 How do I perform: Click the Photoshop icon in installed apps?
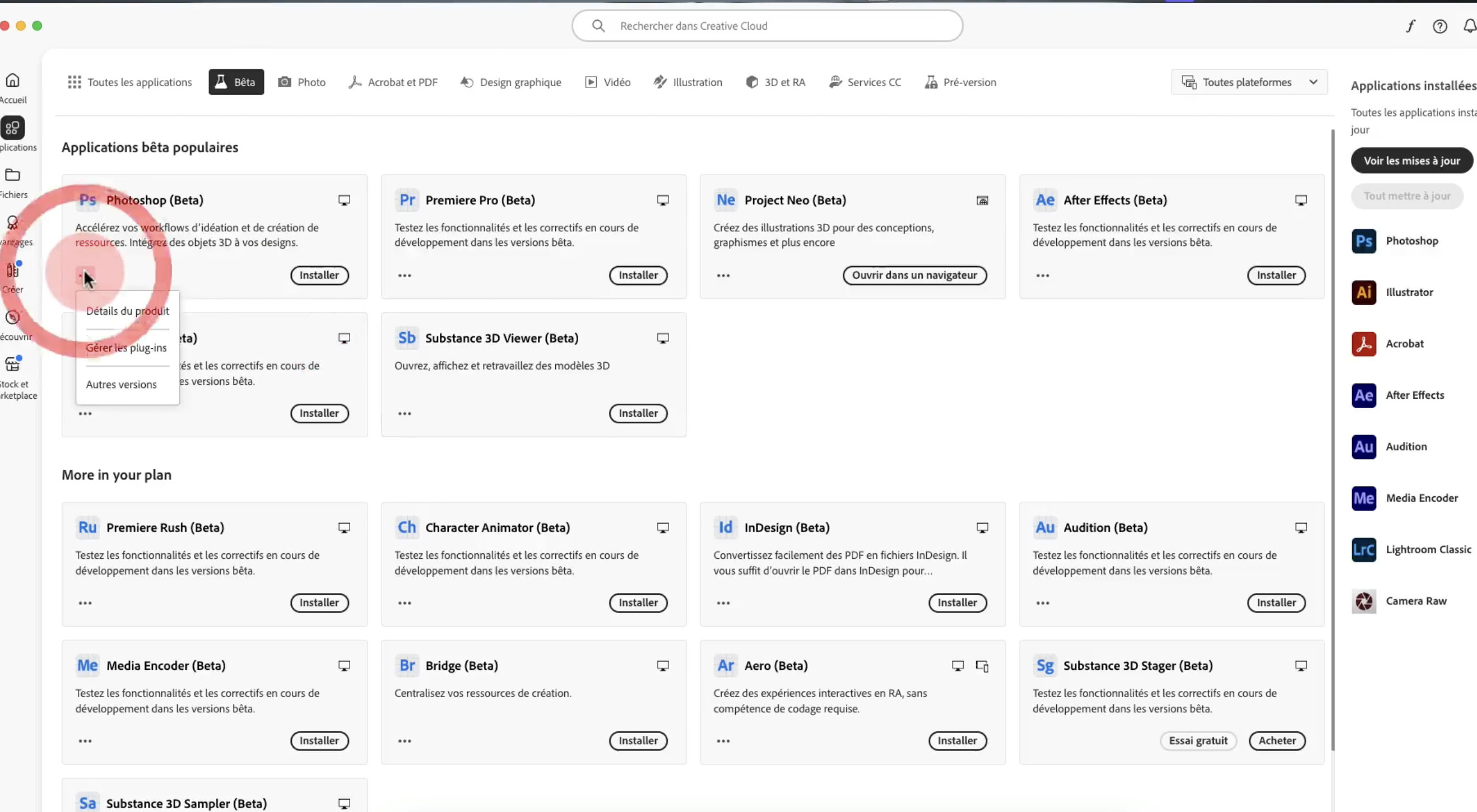pyautogui.click(x=1363, y=241)
